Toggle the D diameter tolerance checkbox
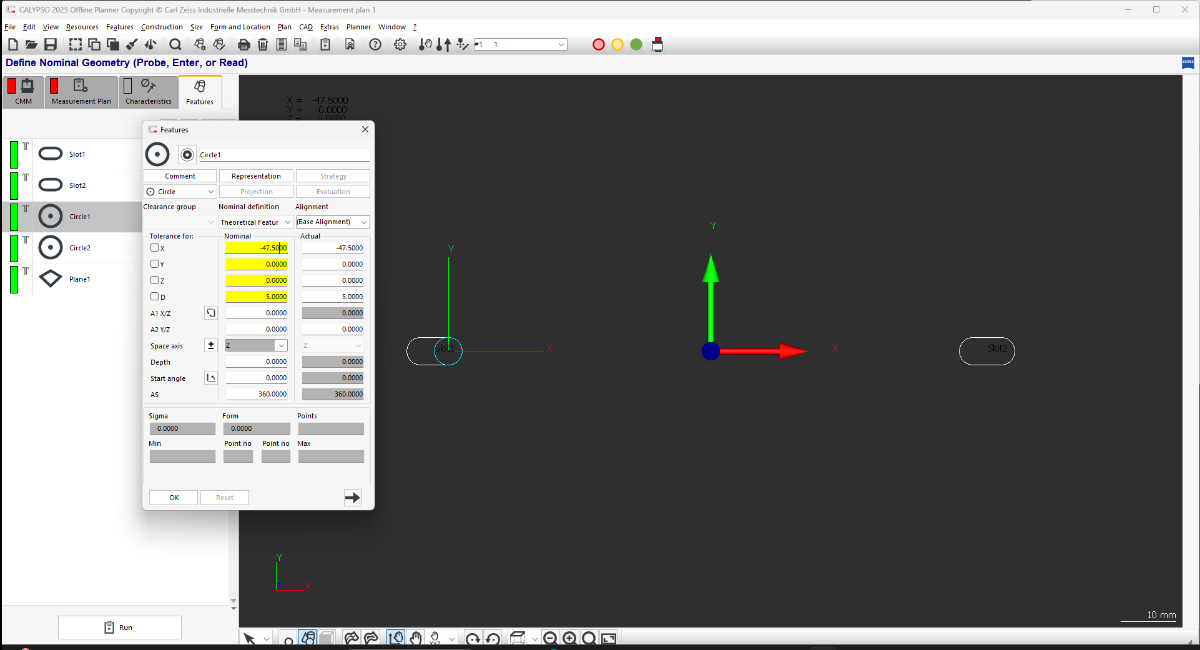The image size is (1200, 650). pos(154,297)
